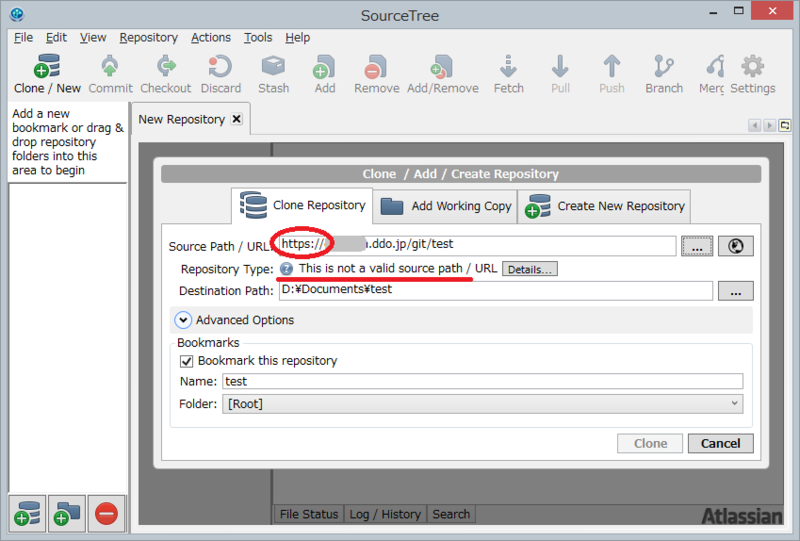800x541 pixels.
Task: Expand Advanced Options section
Action: 183,320
